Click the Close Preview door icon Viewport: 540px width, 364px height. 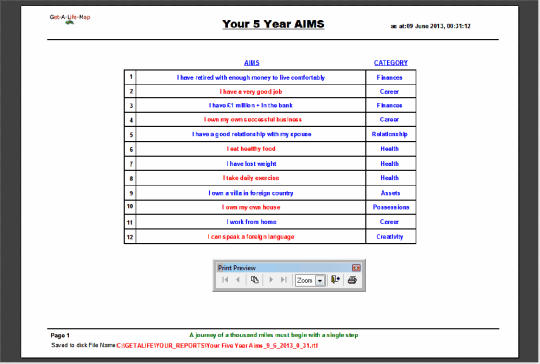[335, 280]
